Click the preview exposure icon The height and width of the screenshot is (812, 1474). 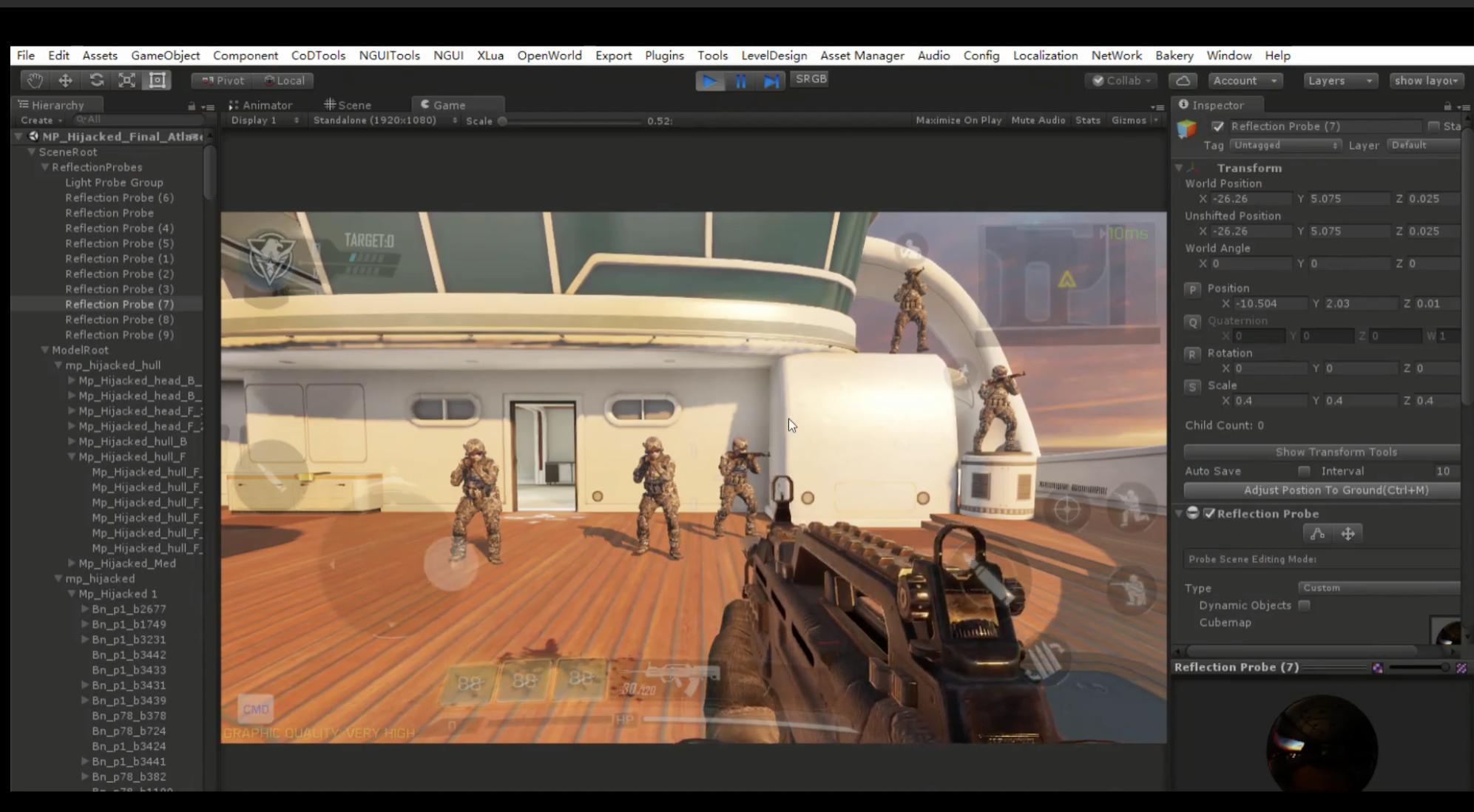[x=1461, y=668]
